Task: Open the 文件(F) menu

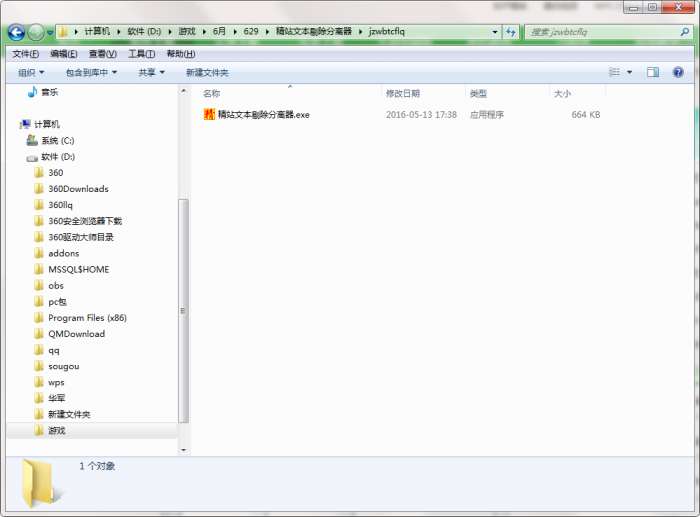Action: pos(25,54)
